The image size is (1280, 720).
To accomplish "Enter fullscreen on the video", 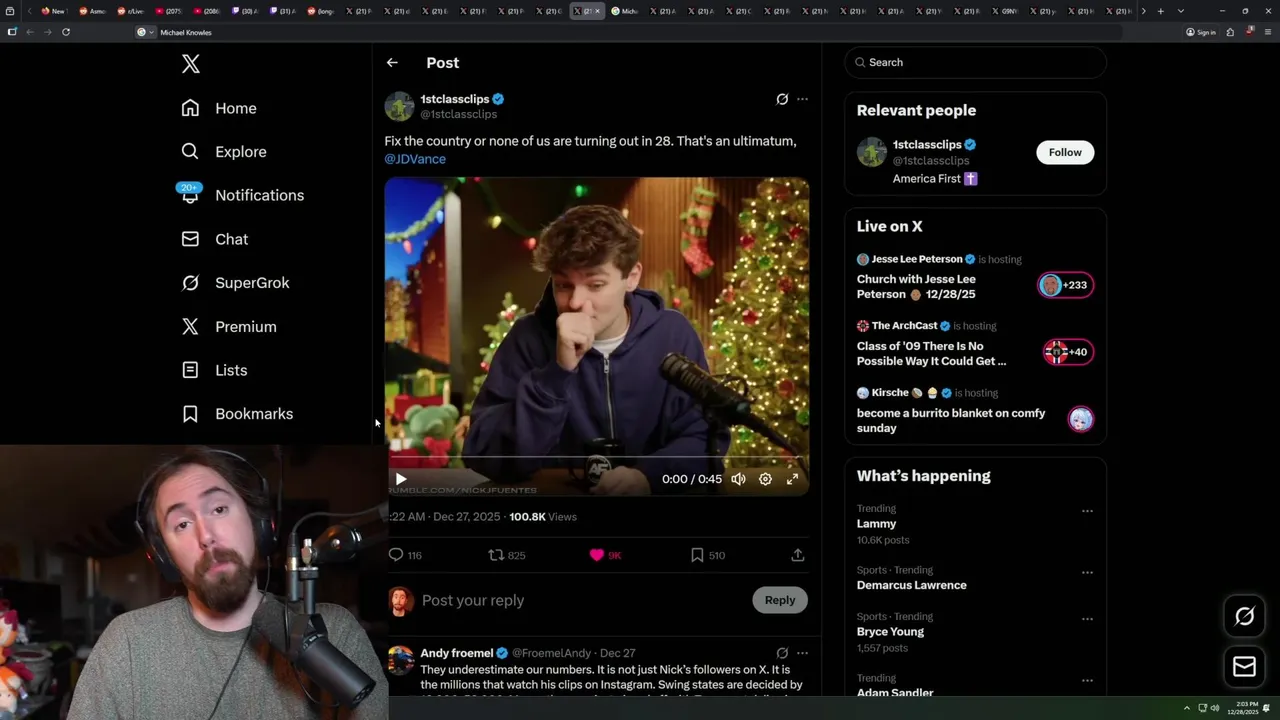I will point(792,479).
